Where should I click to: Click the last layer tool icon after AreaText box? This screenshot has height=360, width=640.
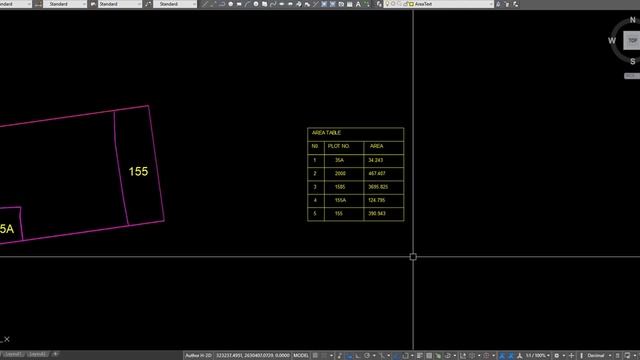(516, 4)
